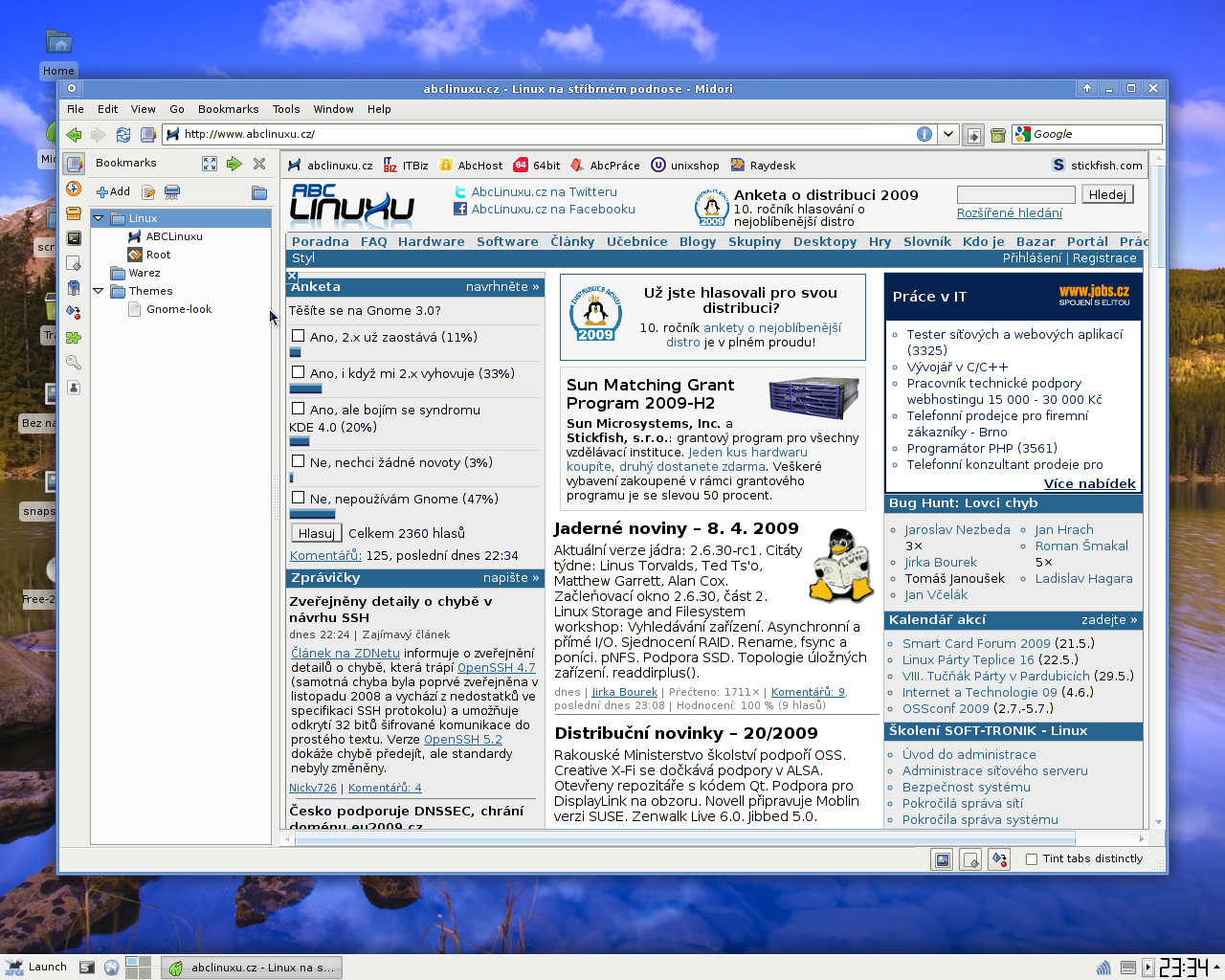Open the Bookmarks menu

click(x=228, y=109)
